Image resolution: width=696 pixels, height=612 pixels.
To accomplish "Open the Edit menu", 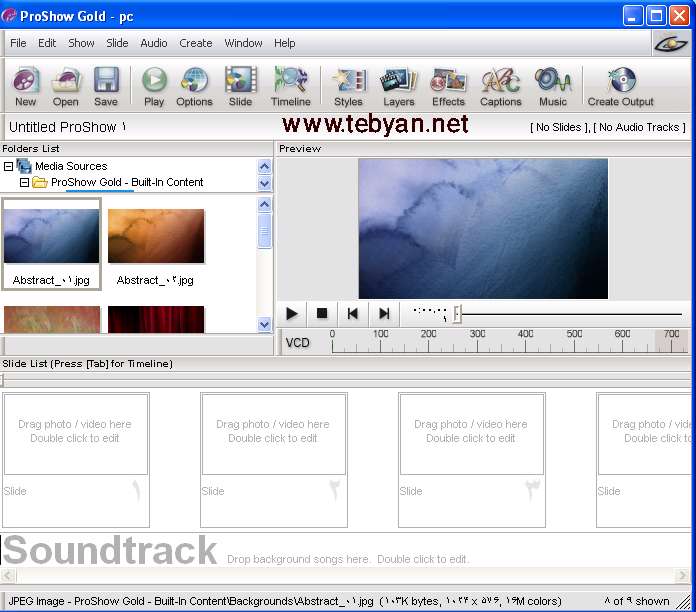I will click(x=47, y=43).
